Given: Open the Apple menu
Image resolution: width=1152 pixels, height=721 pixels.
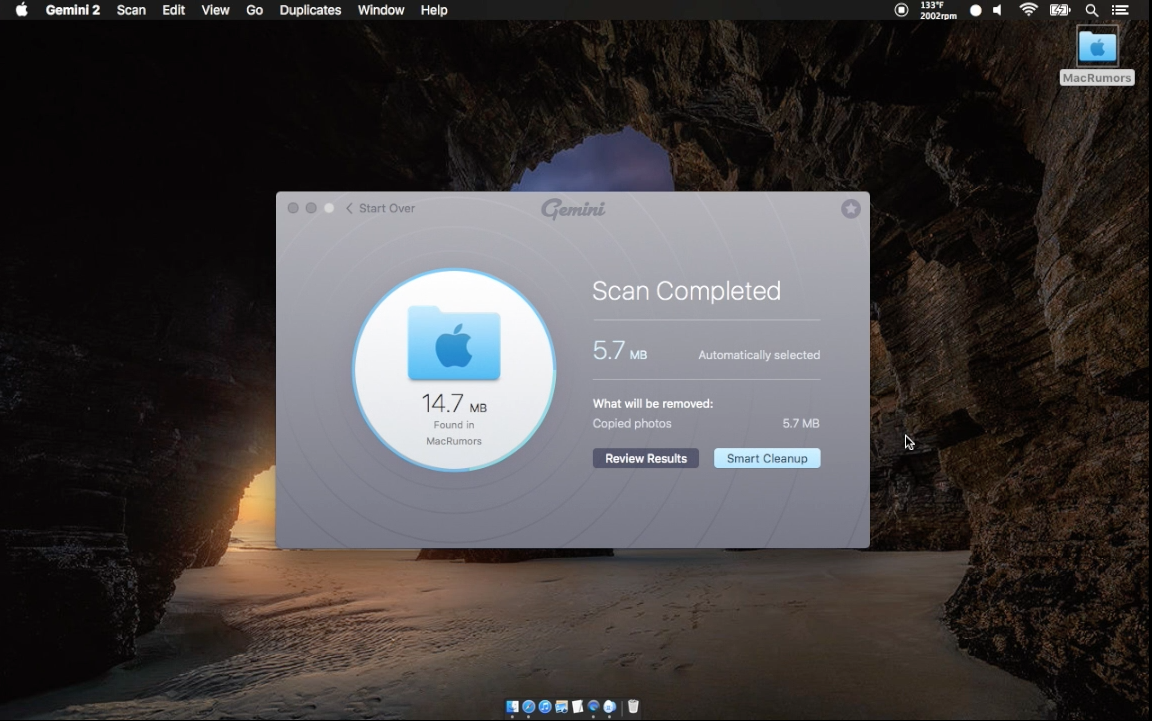Looking at the screenshot, I should [x=21, y=10].
